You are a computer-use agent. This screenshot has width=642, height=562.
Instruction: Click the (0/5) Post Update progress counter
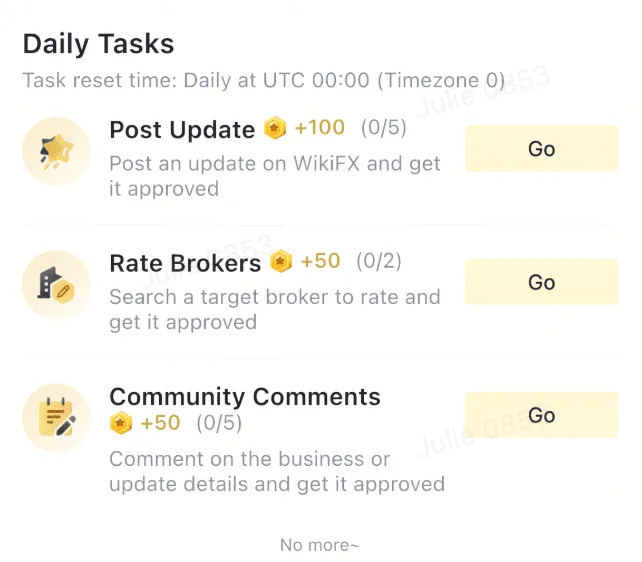384,128
